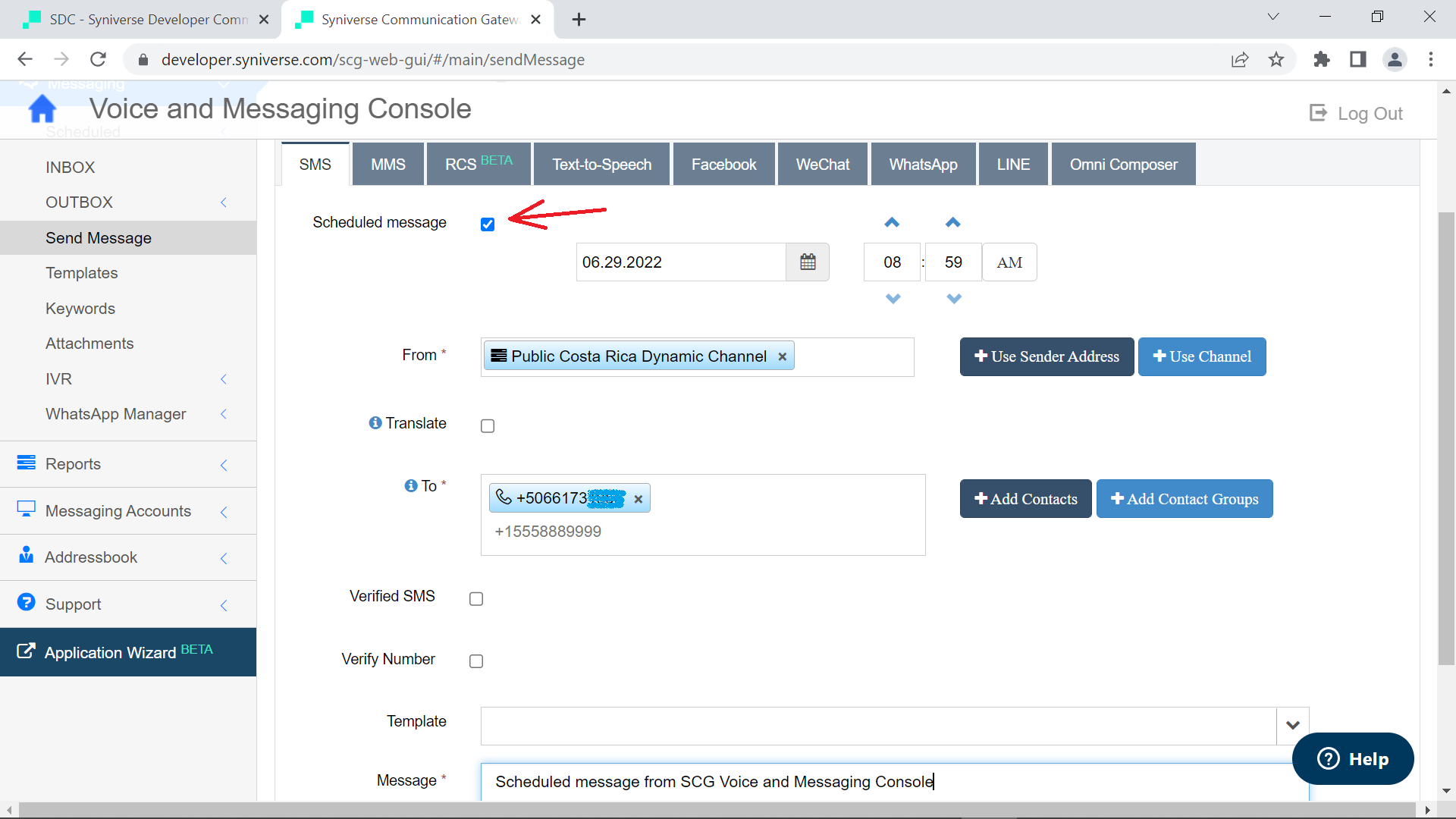Open the tab search dropdown arrow

(x=1273, y=17)
